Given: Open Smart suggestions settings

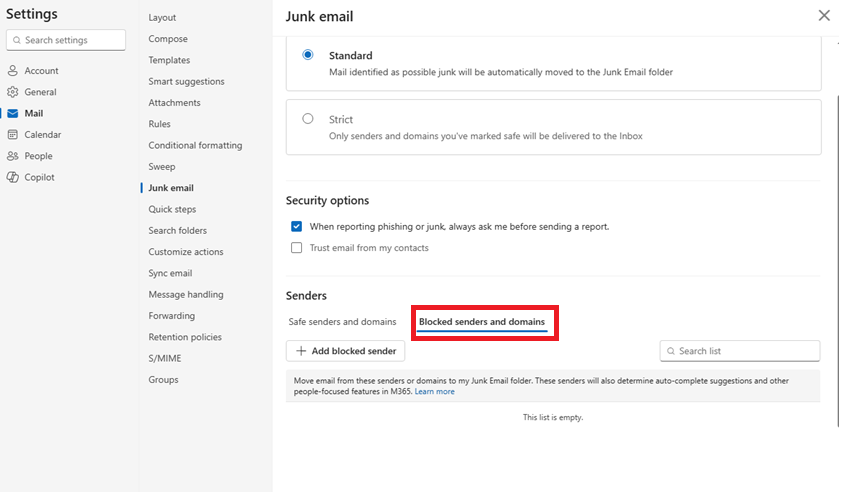Looking at the screenshot, I should pos(186,81).
